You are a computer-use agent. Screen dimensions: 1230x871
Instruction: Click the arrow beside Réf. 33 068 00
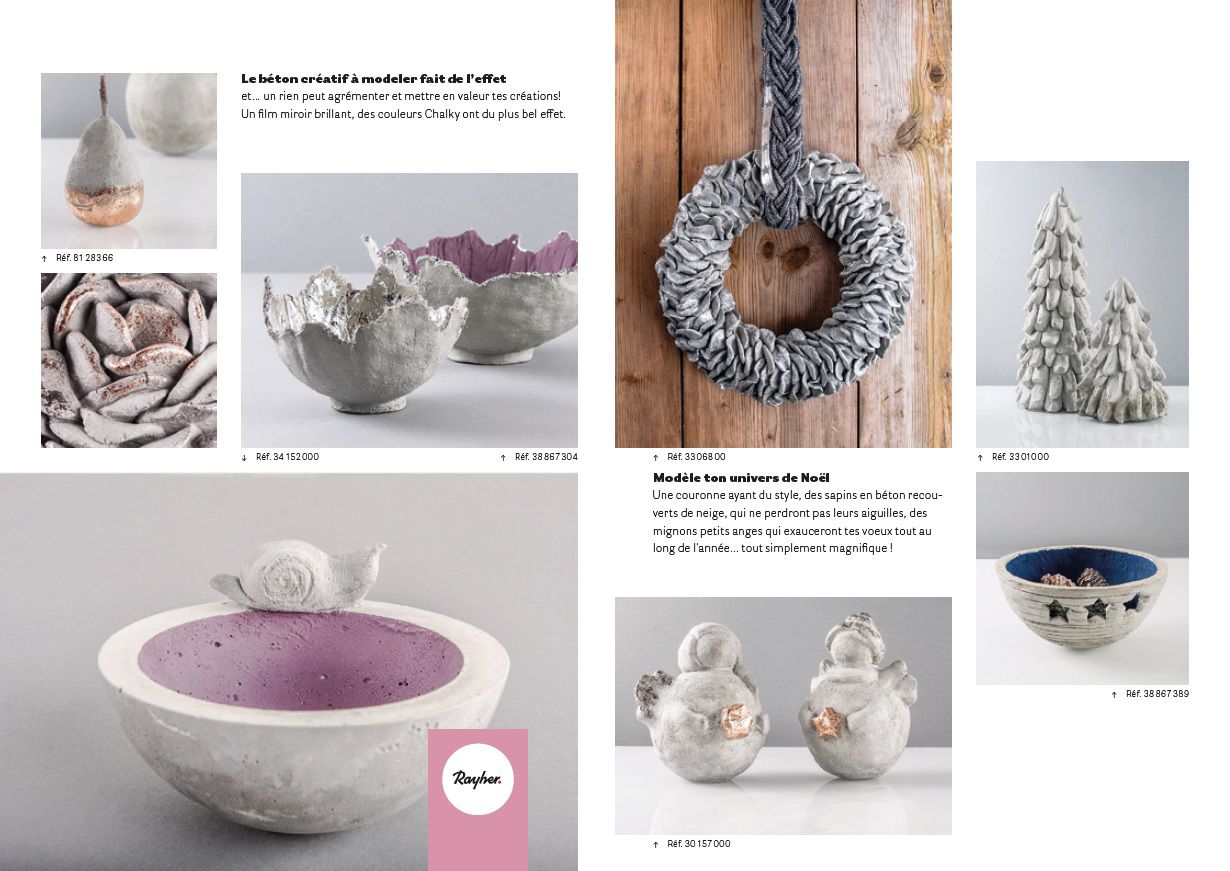[x=656, y=457]
